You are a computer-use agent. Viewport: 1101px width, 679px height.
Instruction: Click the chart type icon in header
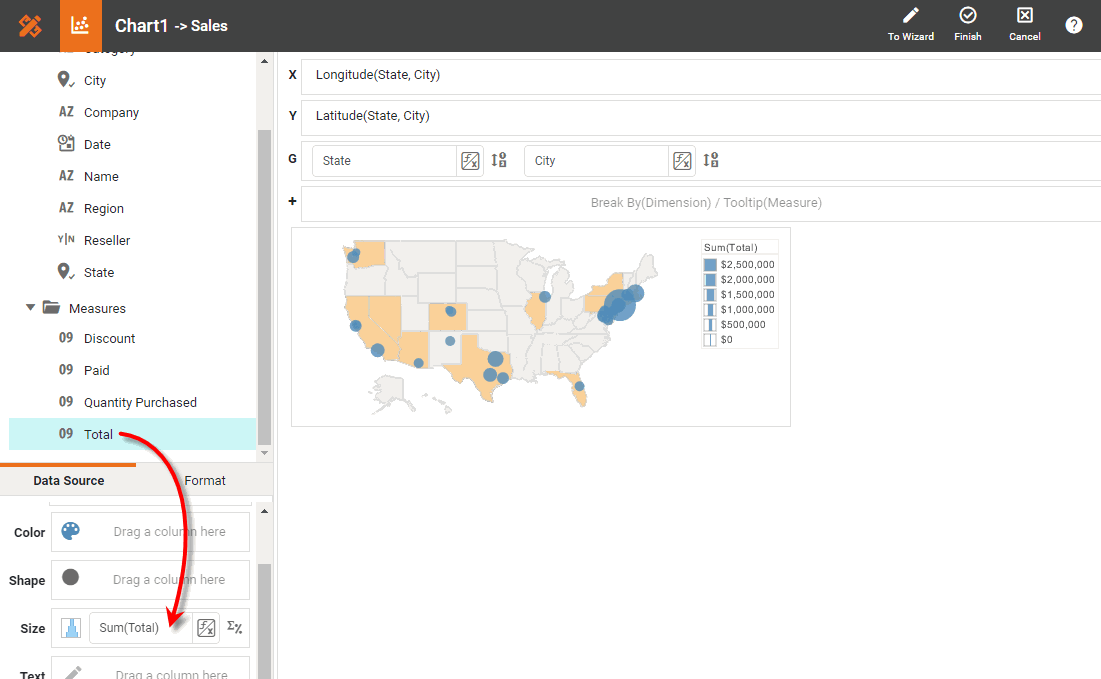pyautogui.click(x=81, y=26)
